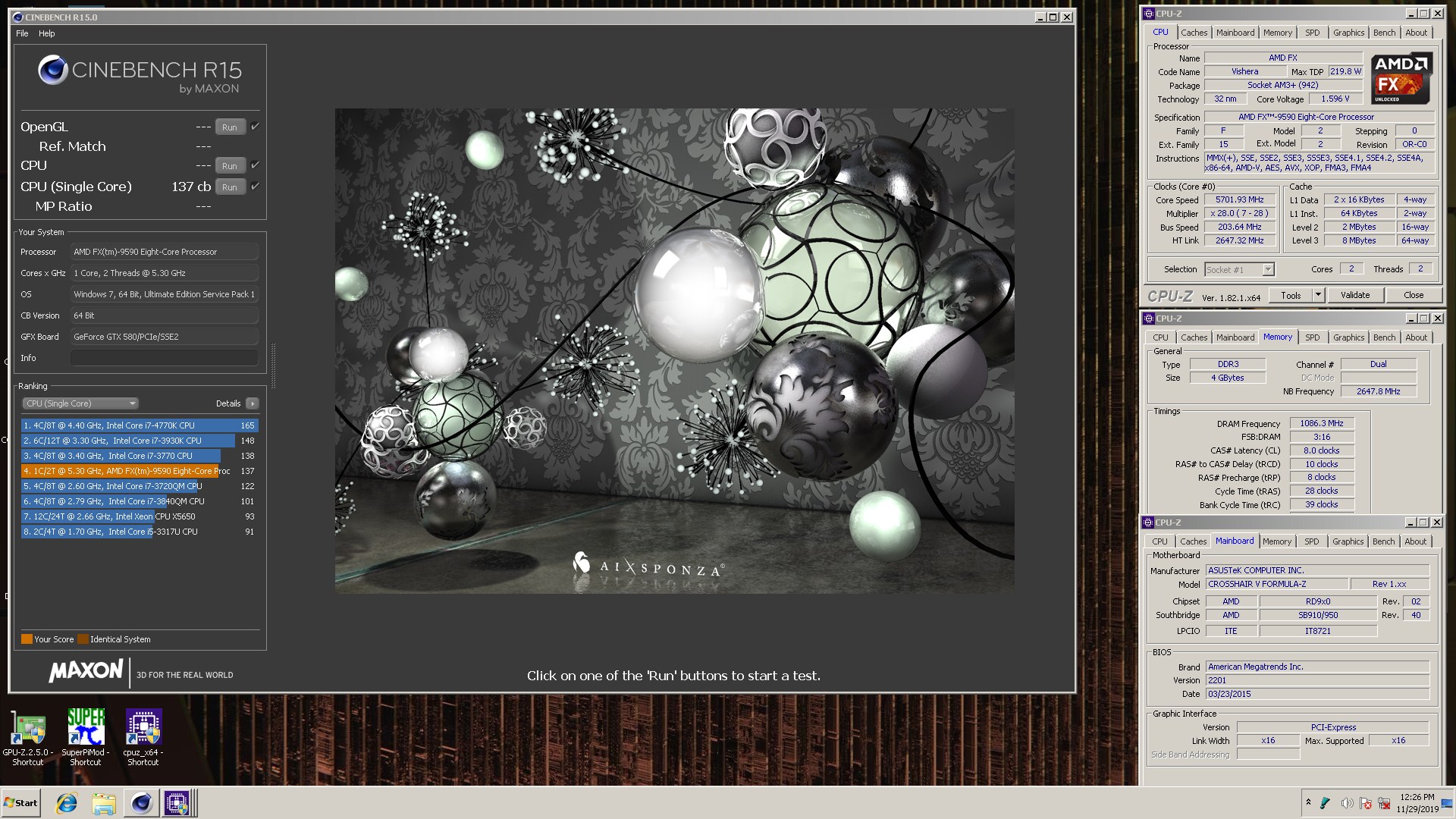Image resolution: width=1456 pixels, height=819 pixels.
Task: Click the Validate button
Action: pos(1355,296)
